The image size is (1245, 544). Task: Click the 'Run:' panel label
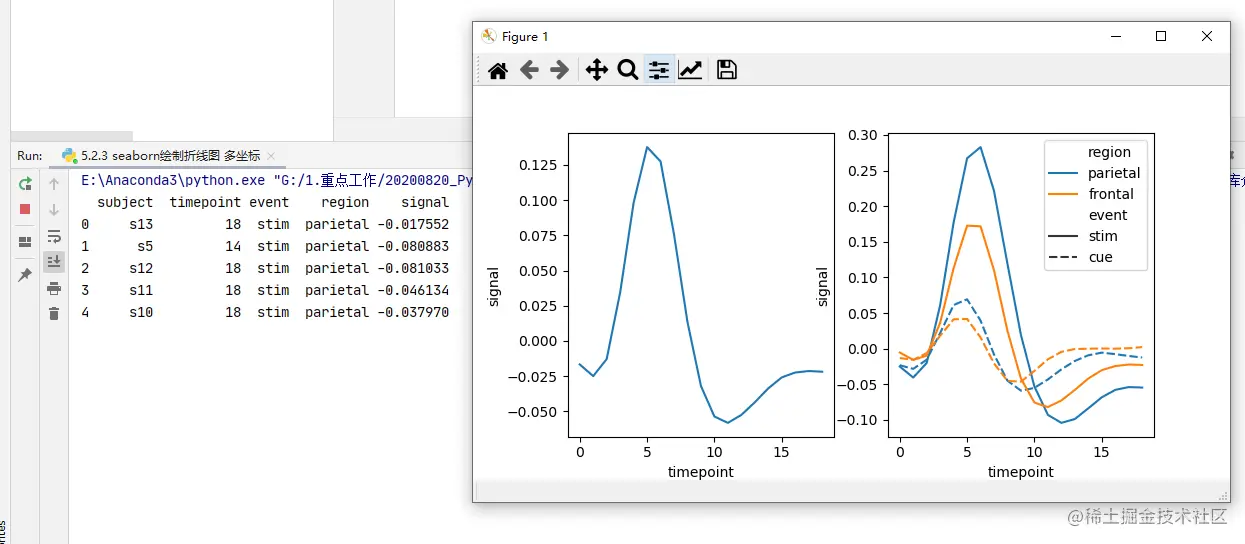click(30, 156)
